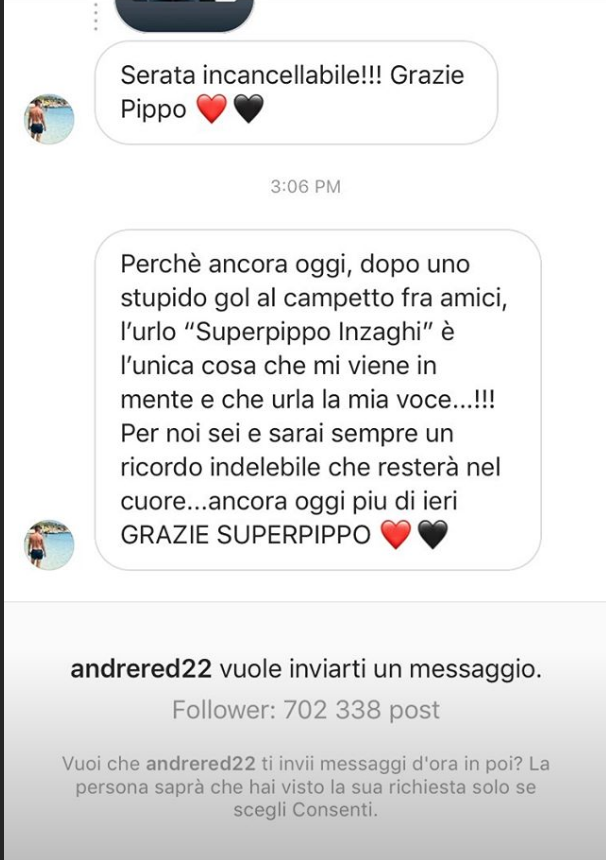Click the quoted Superpippo Inzaghi text
Viewport: 606px width, 860px height.
305,332
